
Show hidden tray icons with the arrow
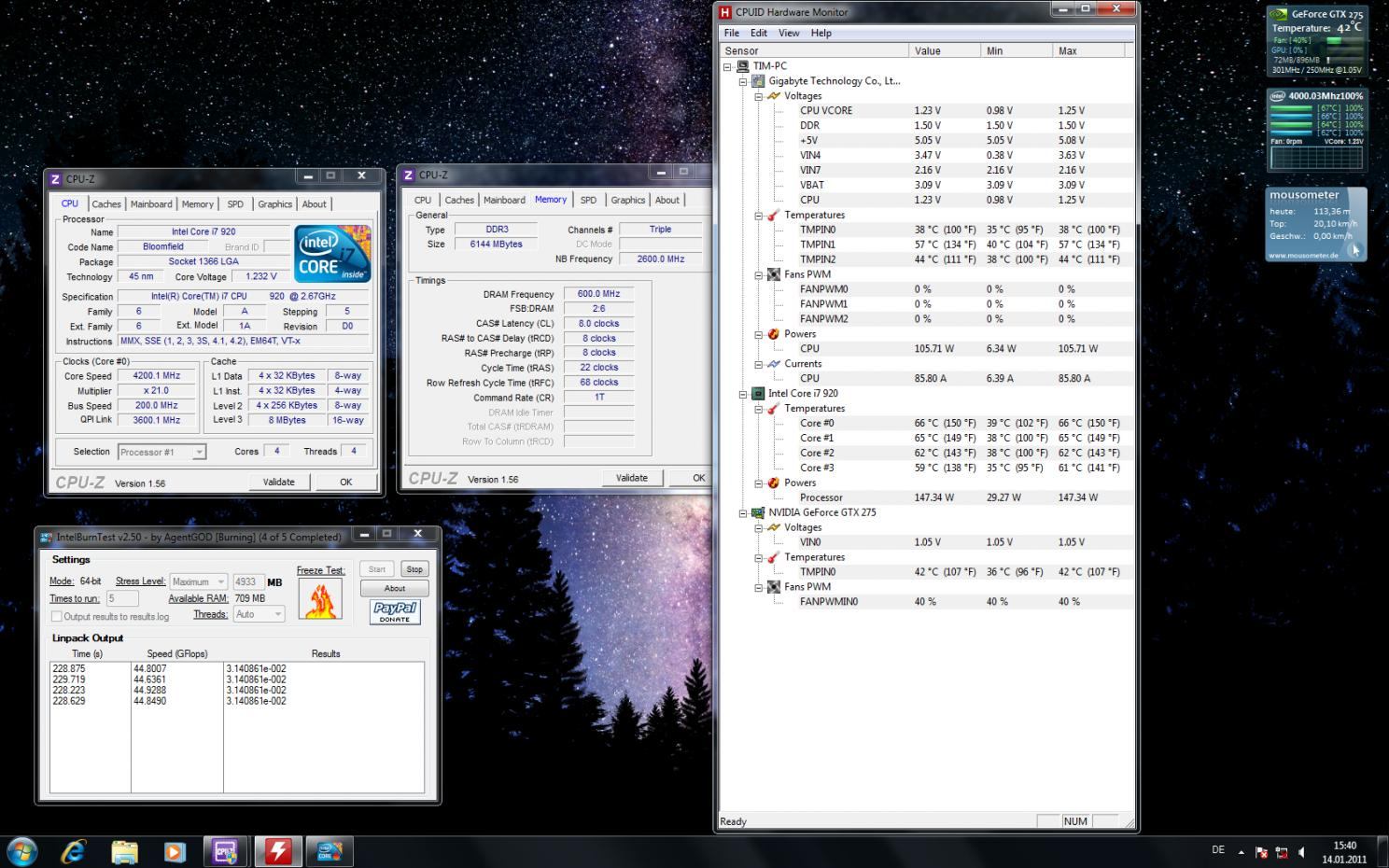click(1241, 852)
